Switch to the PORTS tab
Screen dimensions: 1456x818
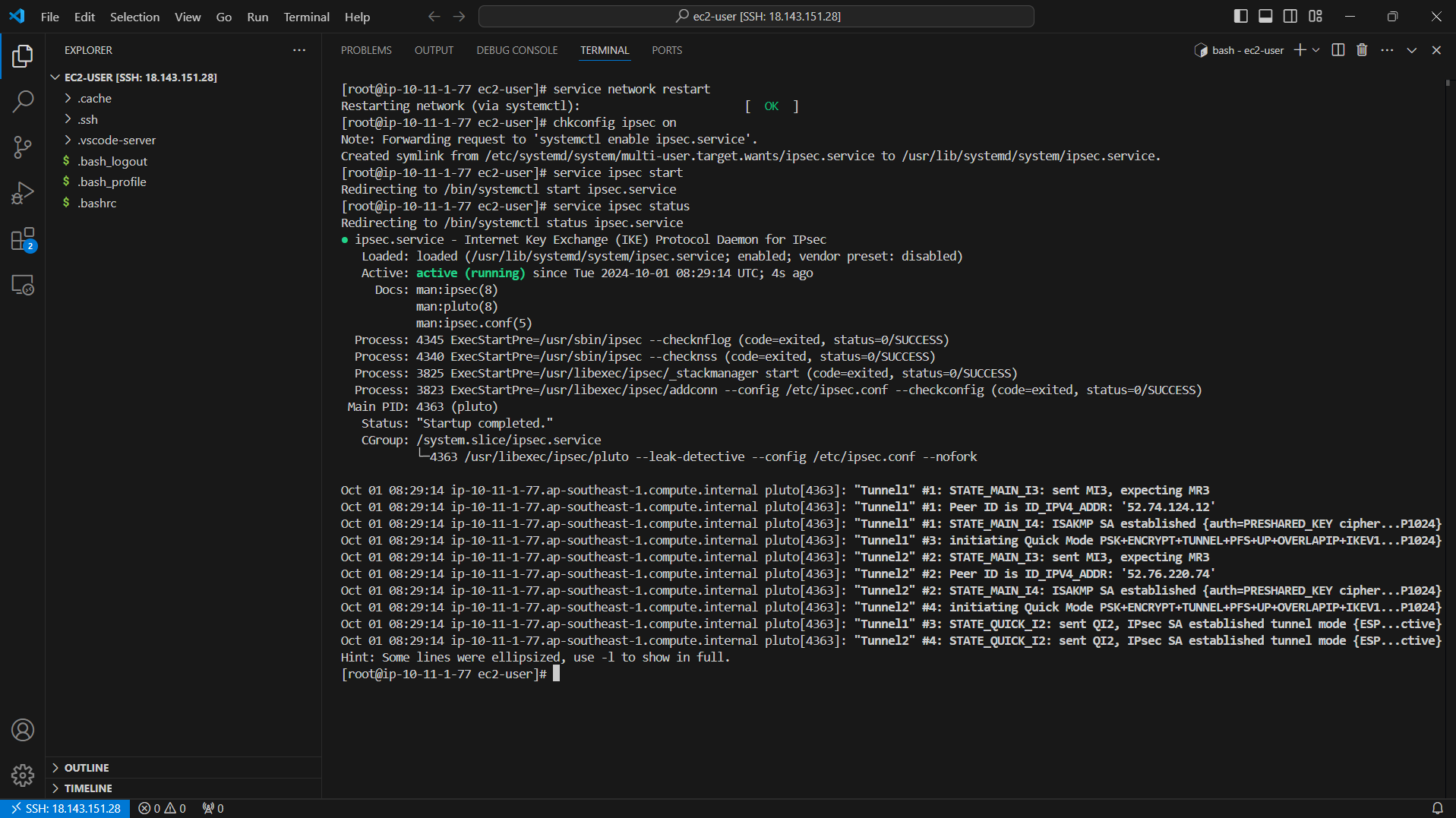pyautogui.click(x=667, y=50)
